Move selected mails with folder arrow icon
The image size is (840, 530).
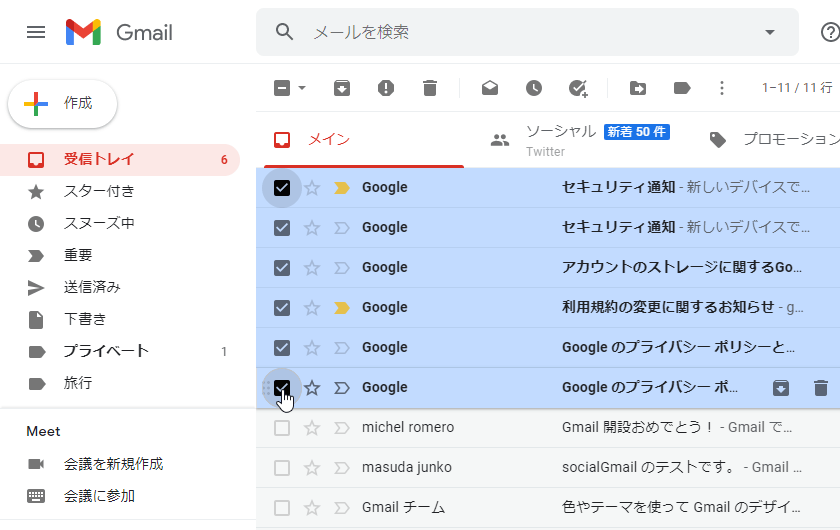click(638, 88)
